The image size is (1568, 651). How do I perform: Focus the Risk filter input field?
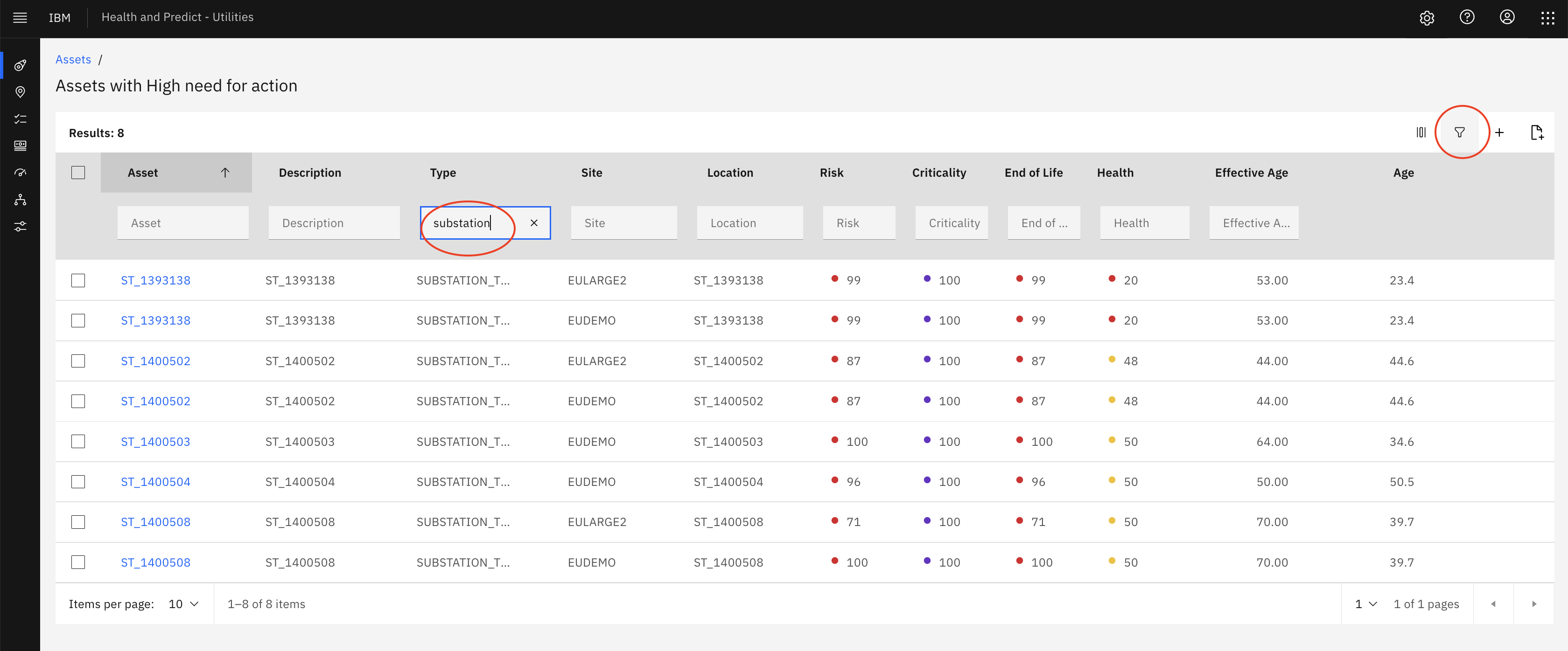coord(859,223)
